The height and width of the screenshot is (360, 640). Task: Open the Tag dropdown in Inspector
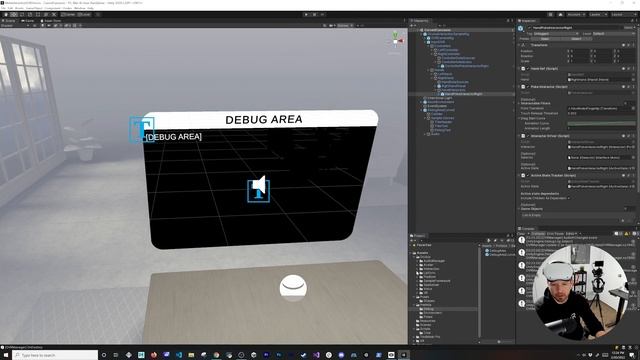556,33
